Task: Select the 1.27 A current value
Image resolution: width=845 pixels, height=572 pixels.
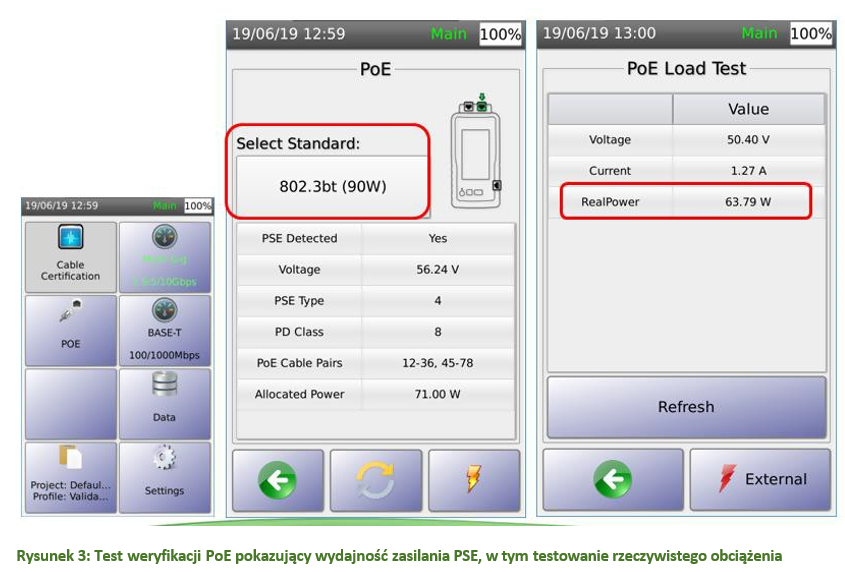Action: click(748, 171)
